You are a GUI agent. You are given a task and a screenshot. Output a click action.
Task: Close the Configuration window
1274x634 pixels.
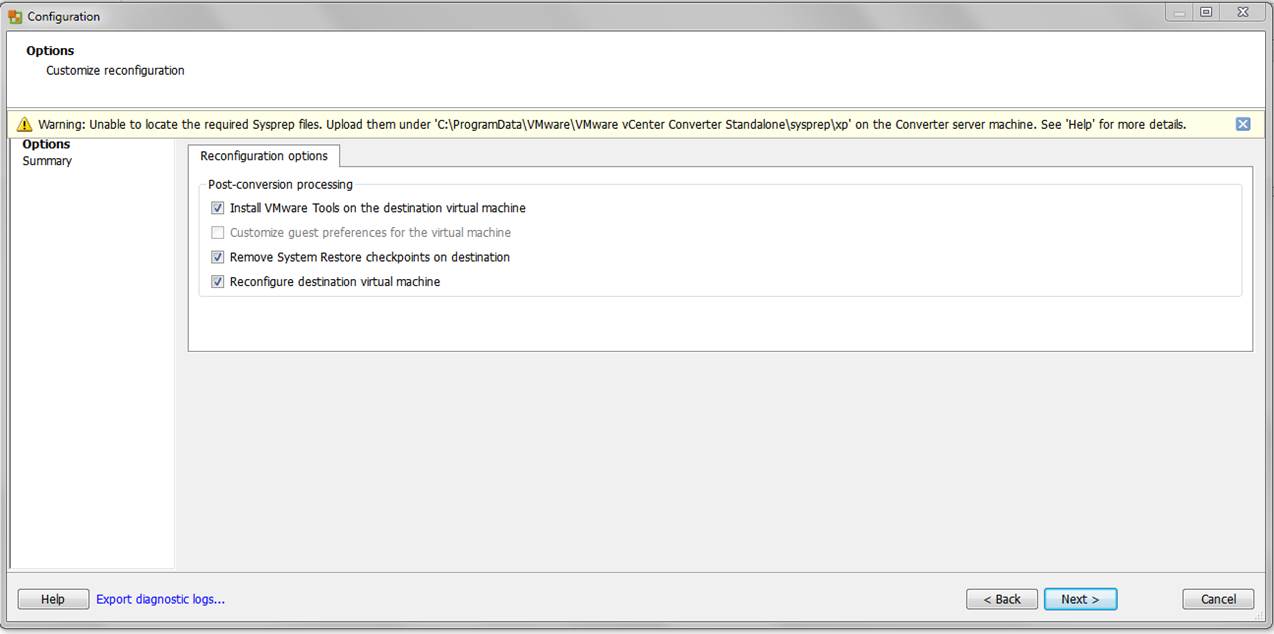[1242, 12]
